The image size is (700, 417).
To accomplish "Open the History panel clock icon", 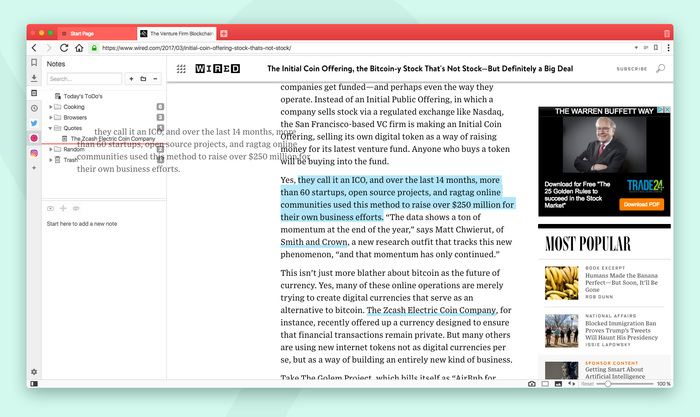I will (33, 108).
